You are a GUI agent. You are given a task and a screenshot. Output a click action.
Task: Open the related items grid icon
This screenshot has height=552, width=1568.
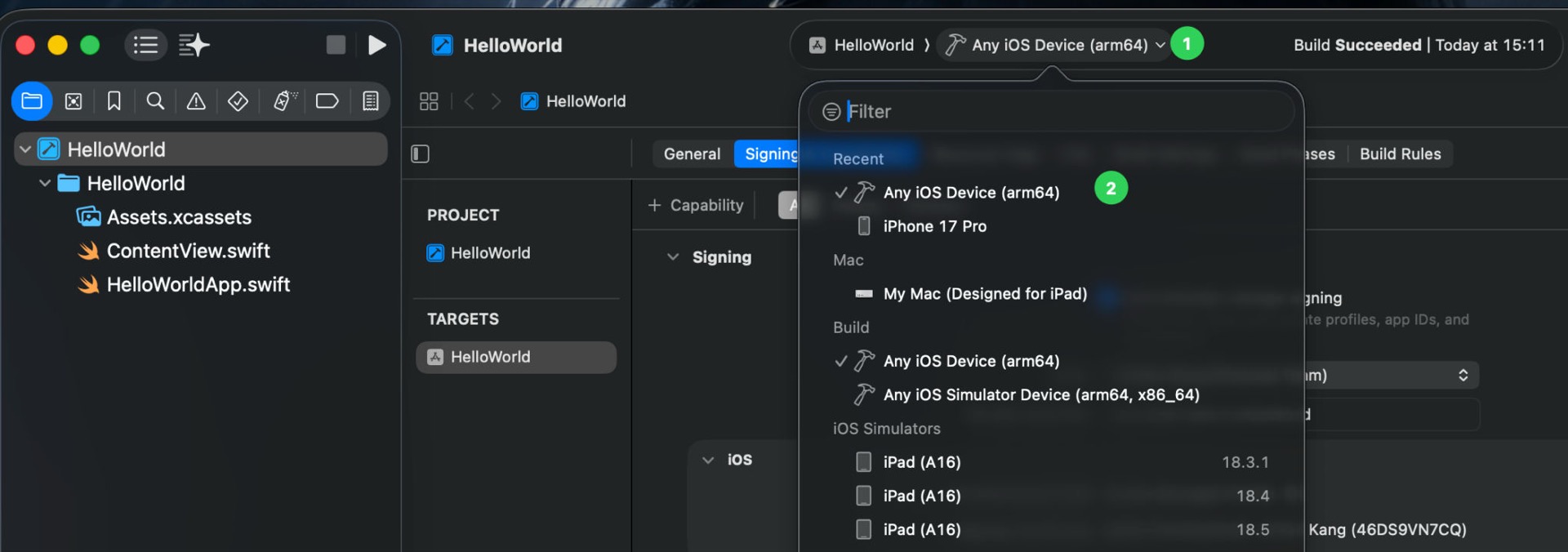[429, 101]
